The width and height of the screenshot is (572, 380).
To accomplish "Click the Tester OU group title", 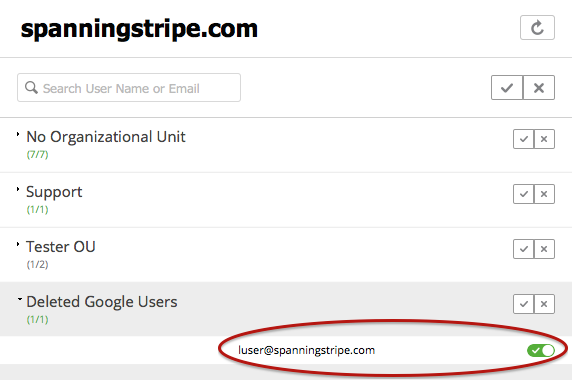I will [61, 247].
